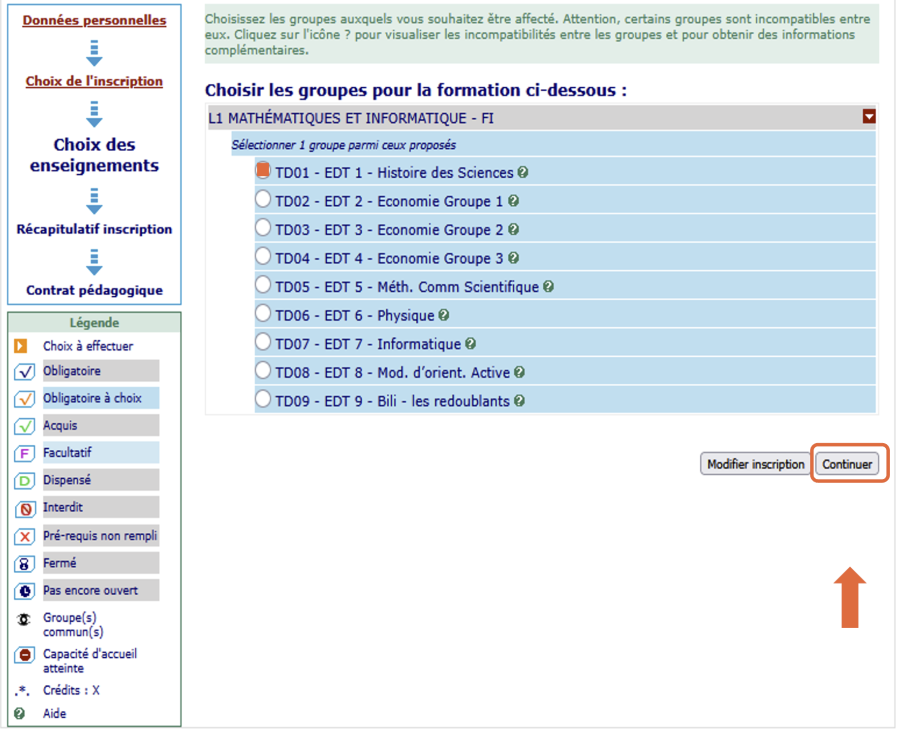Open help icon next to TD06 Physique
The width and height of the screenshot is (898, 735).
point(444,315)
